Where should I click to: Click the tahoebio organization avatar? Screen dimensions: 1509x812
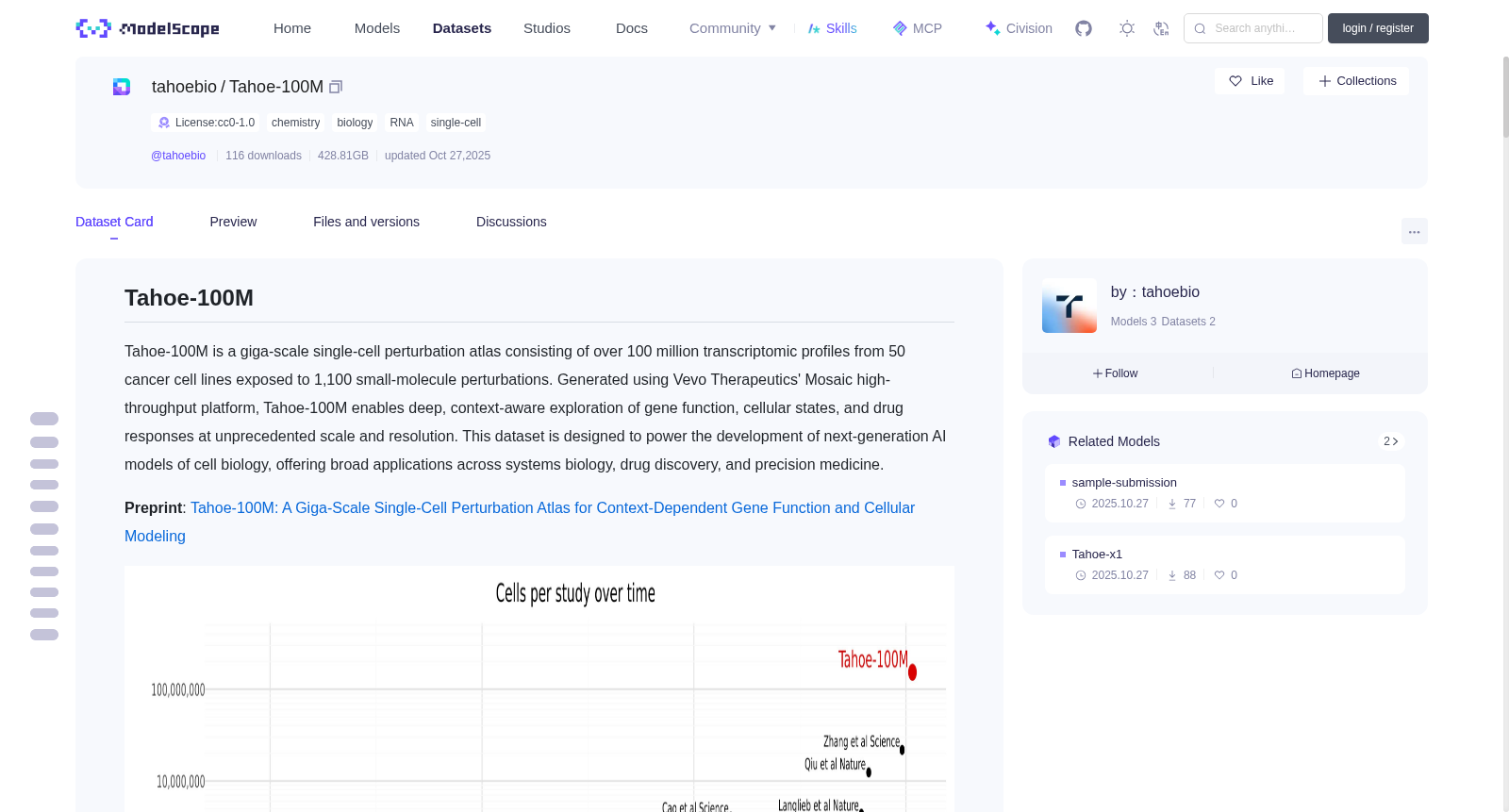click(x=1070, y=306)
